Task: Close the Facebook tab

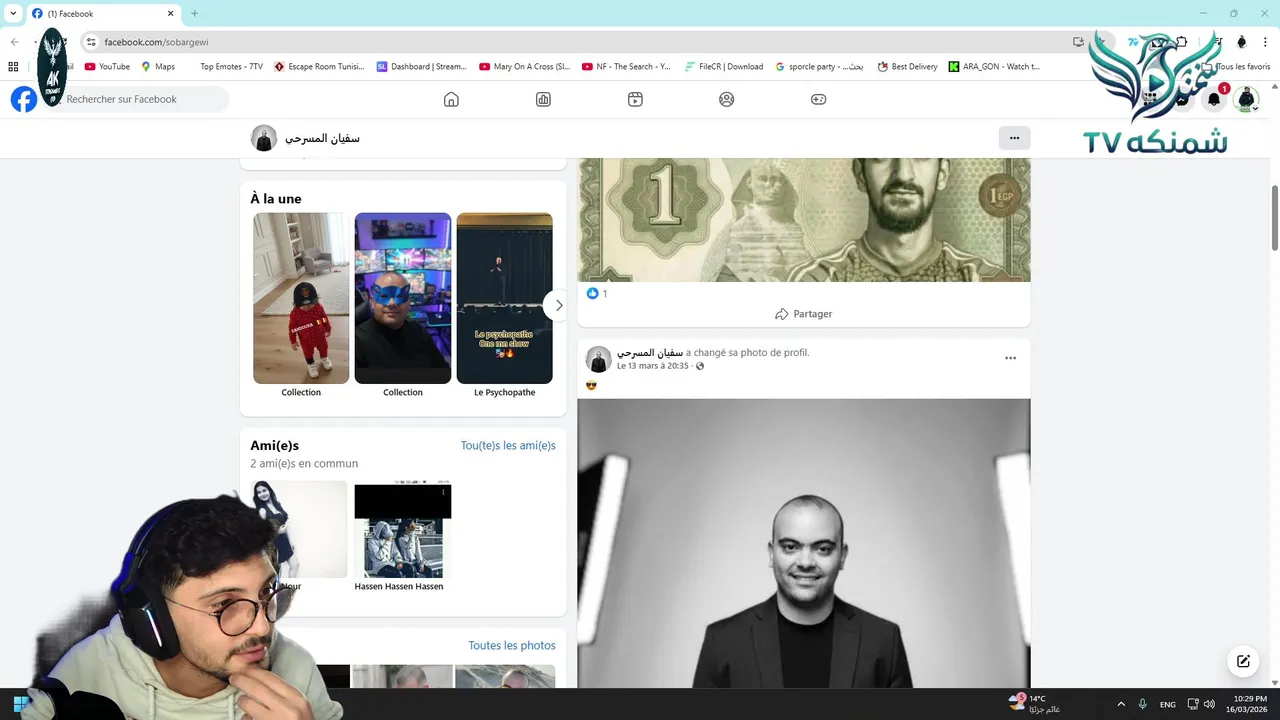Action: click(x=170, y=14)
